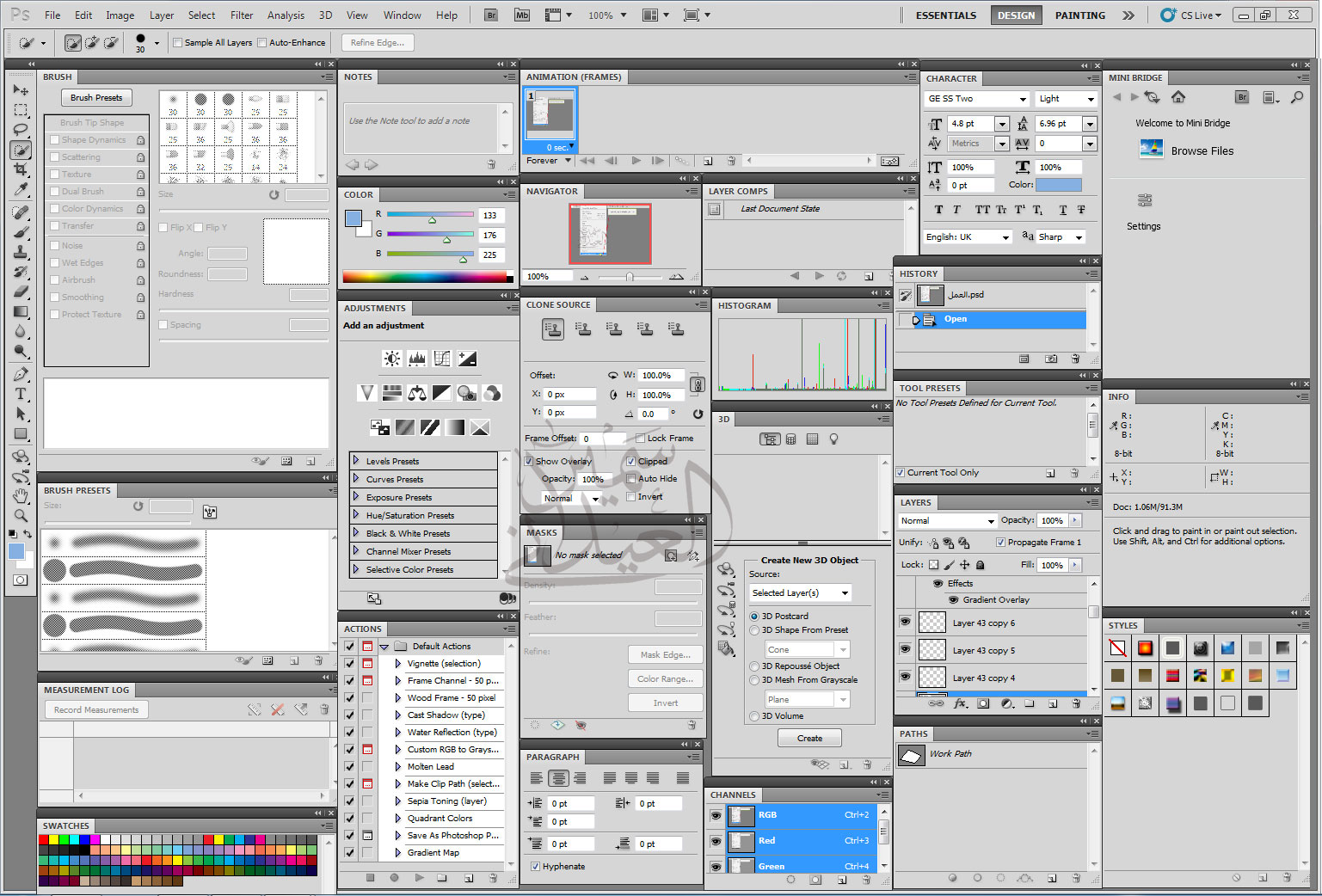
Task: Apply Strikethrough in Character panel
Action: 1081,210
